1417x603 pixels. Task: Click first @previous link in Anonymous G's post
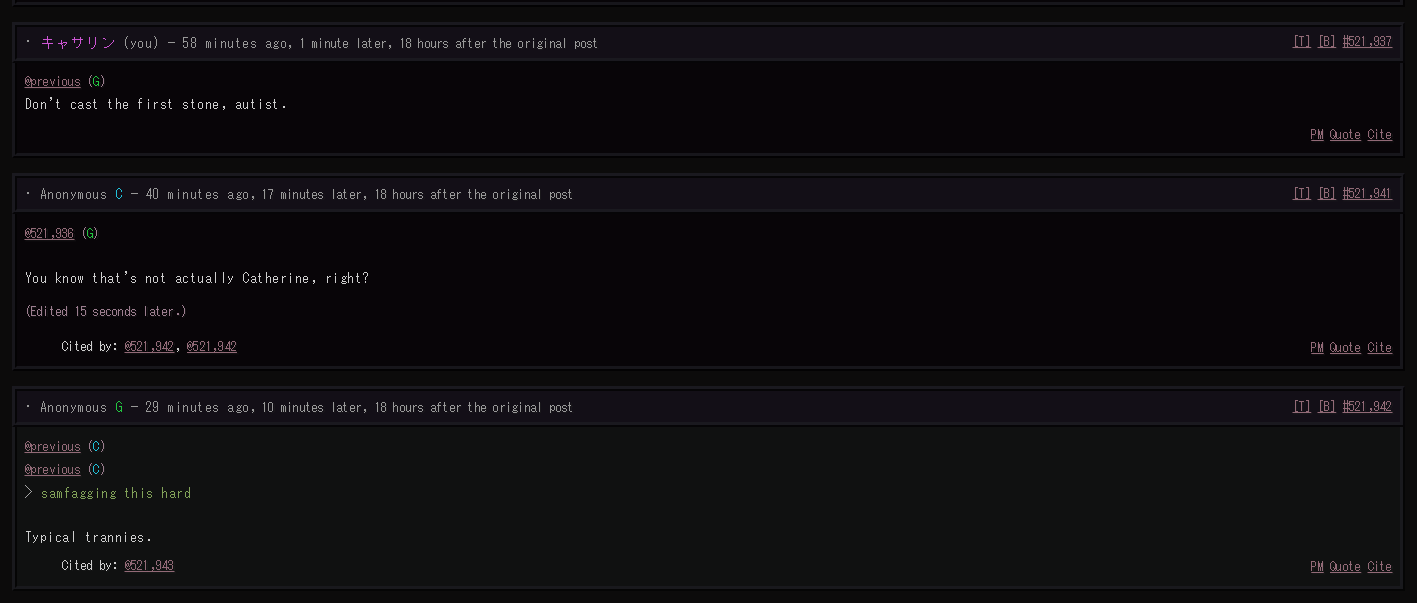click(x=52, y=447)
